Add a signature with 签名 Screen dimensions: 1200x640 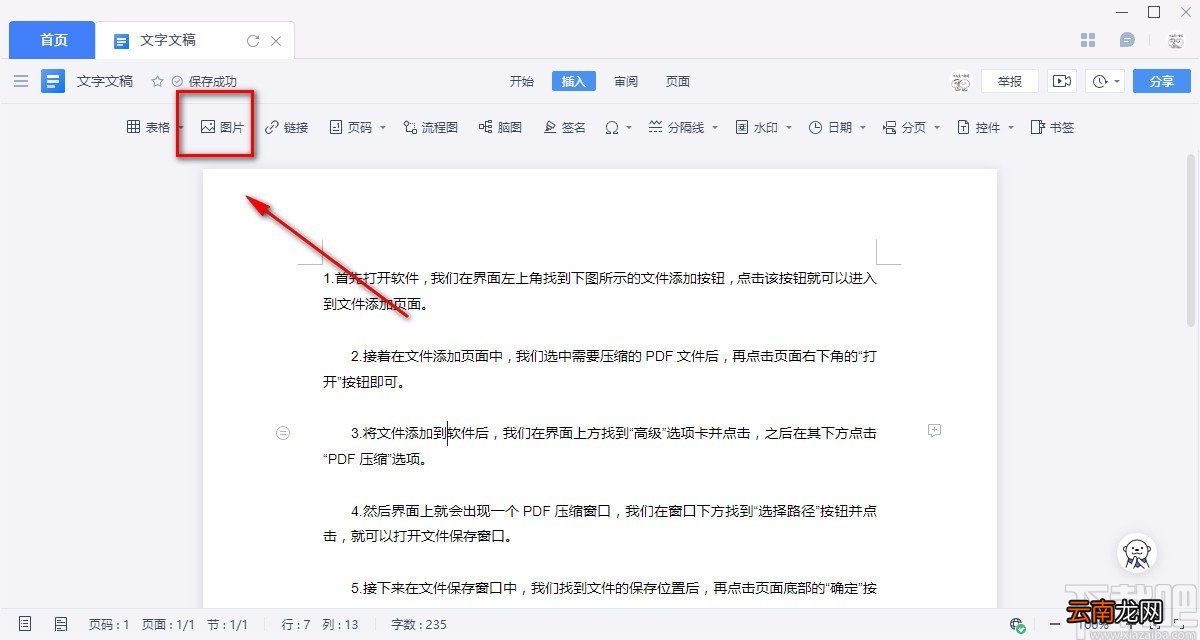[x=564, y=128]
